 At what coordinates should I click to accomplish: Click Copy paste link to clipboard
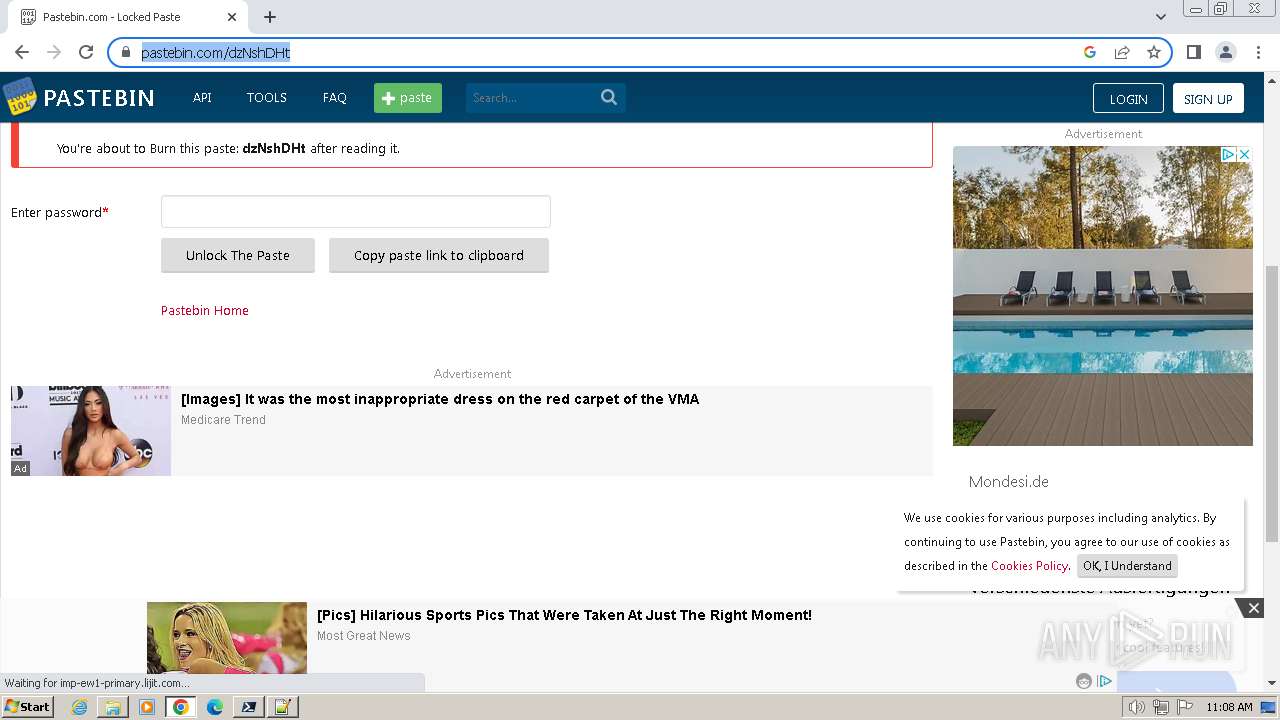pyautogui.click(x=439, y=255)
